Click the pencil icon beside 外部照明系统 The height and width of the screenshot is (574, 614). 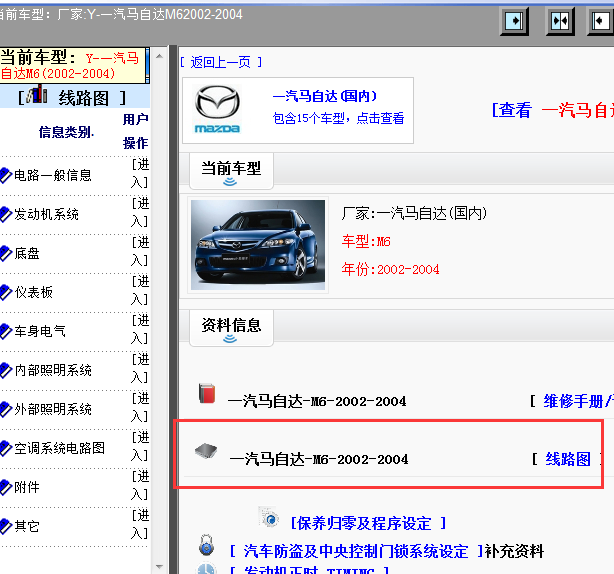(x=6, y=409)
